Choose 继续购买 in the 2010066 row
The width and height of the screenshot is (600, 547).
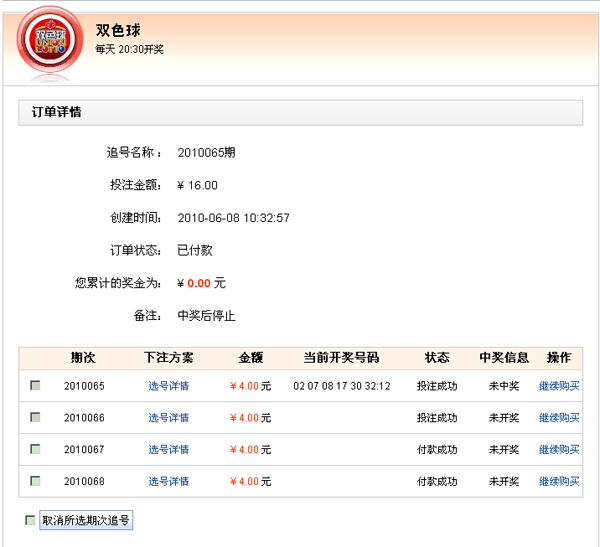(559, 418)
